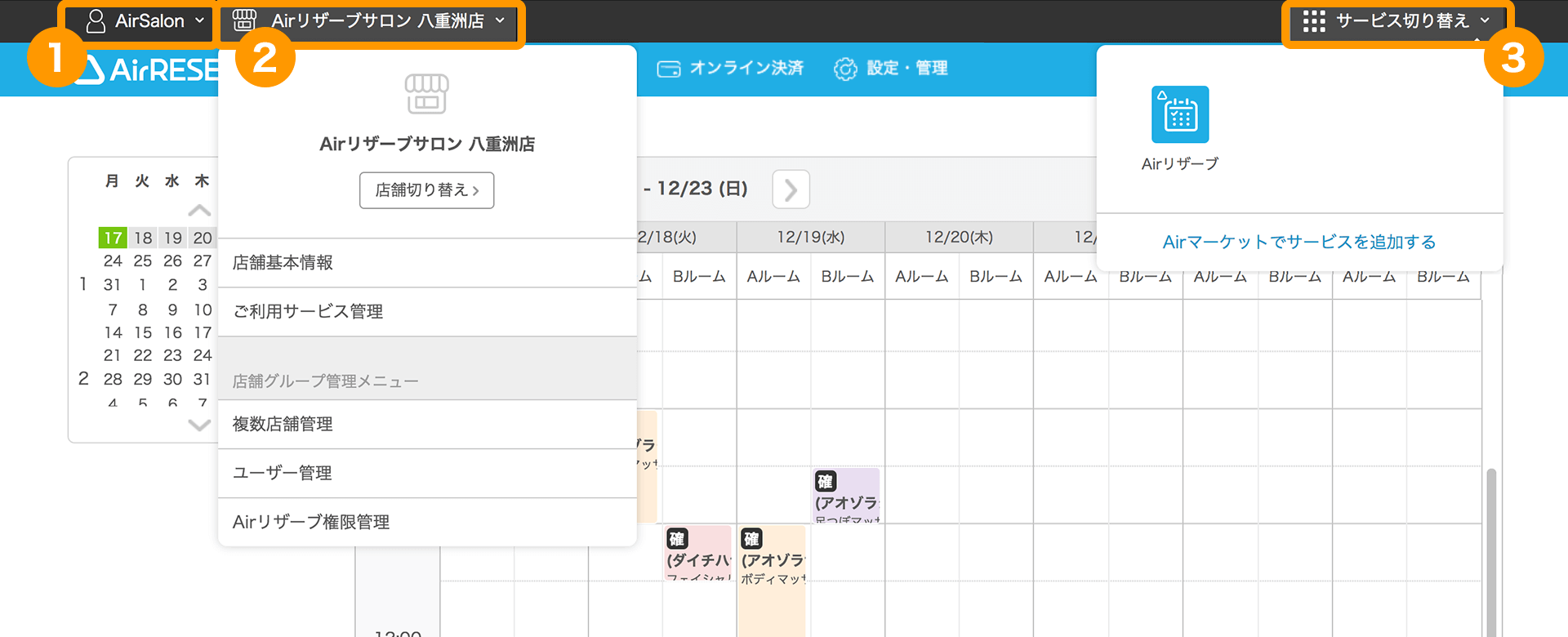The height and width of the screenshot is (637, 1568).
Task: Open 設定・管理 tab
Action: [891, 69]
